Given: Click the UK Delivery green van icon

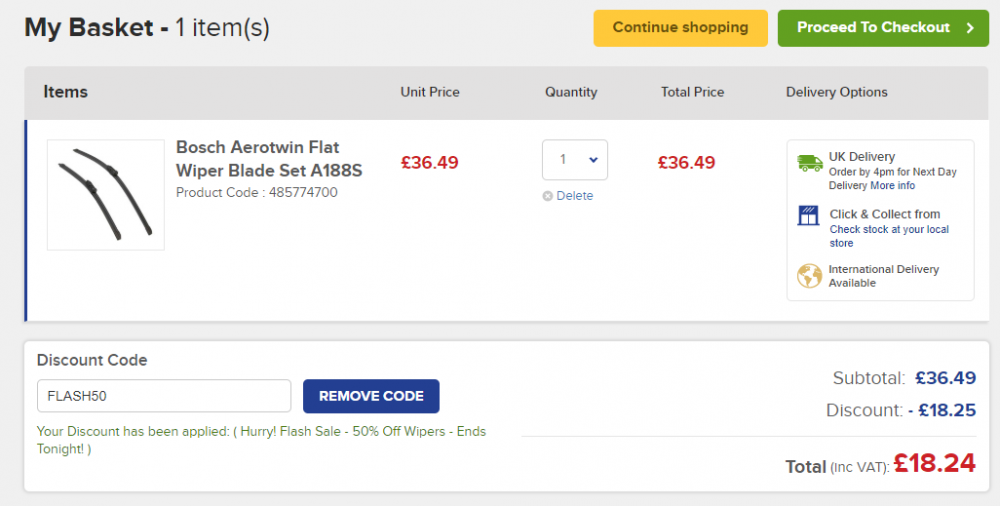Looking at the screenshot, I should point(810,163).
